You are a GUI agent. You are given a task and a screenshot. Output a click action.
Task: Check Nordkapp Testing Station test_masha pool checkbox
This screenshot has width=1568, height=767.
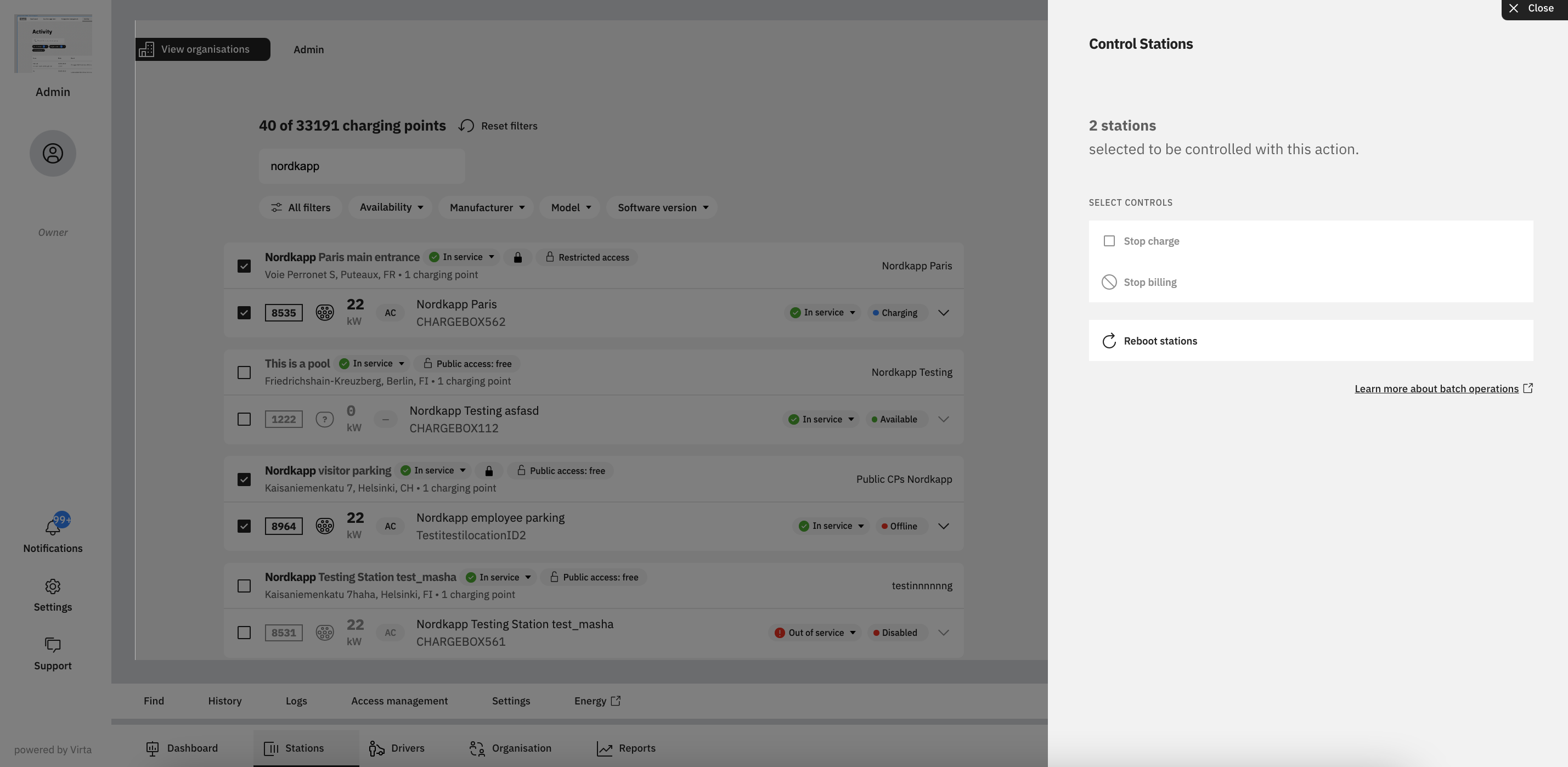tap(244, 586)
